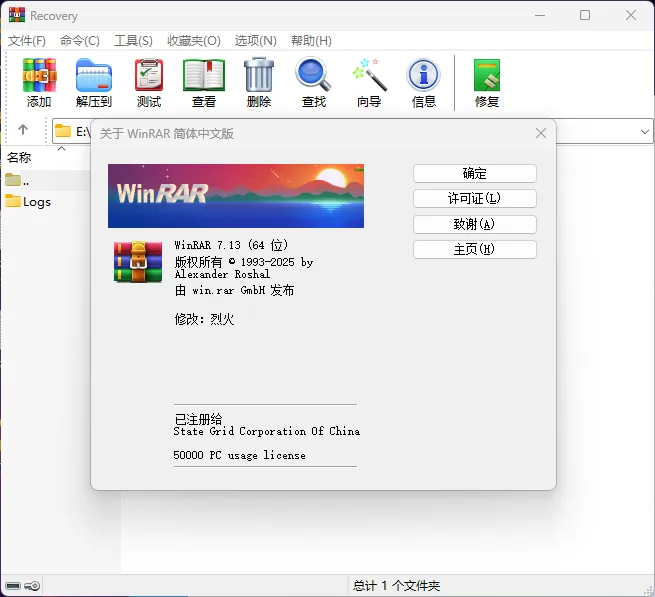
Task: Click status bar text '总计 1 个文件夹'
Action: pyautogui.click(x=396, y=586)
